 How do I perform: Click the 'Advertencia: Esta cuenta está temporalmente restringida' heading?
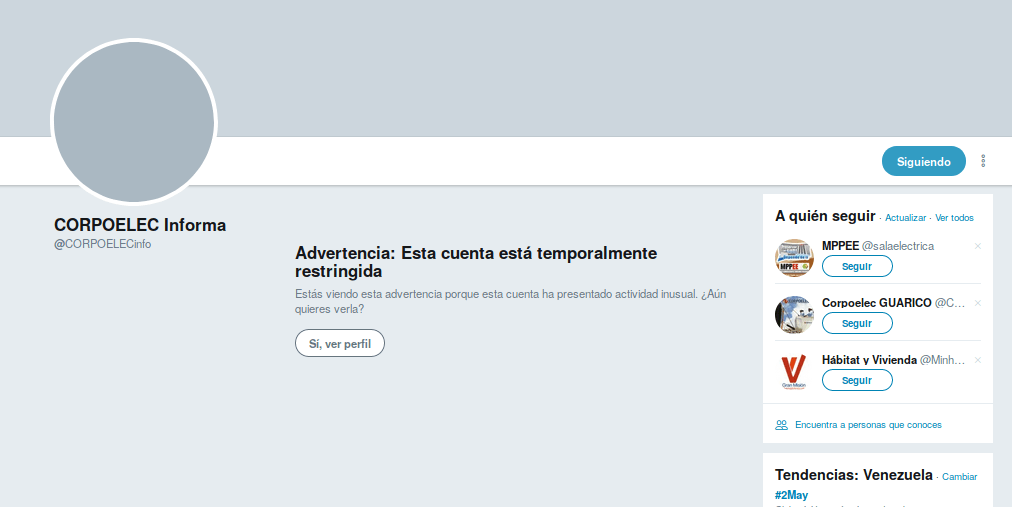476,262
